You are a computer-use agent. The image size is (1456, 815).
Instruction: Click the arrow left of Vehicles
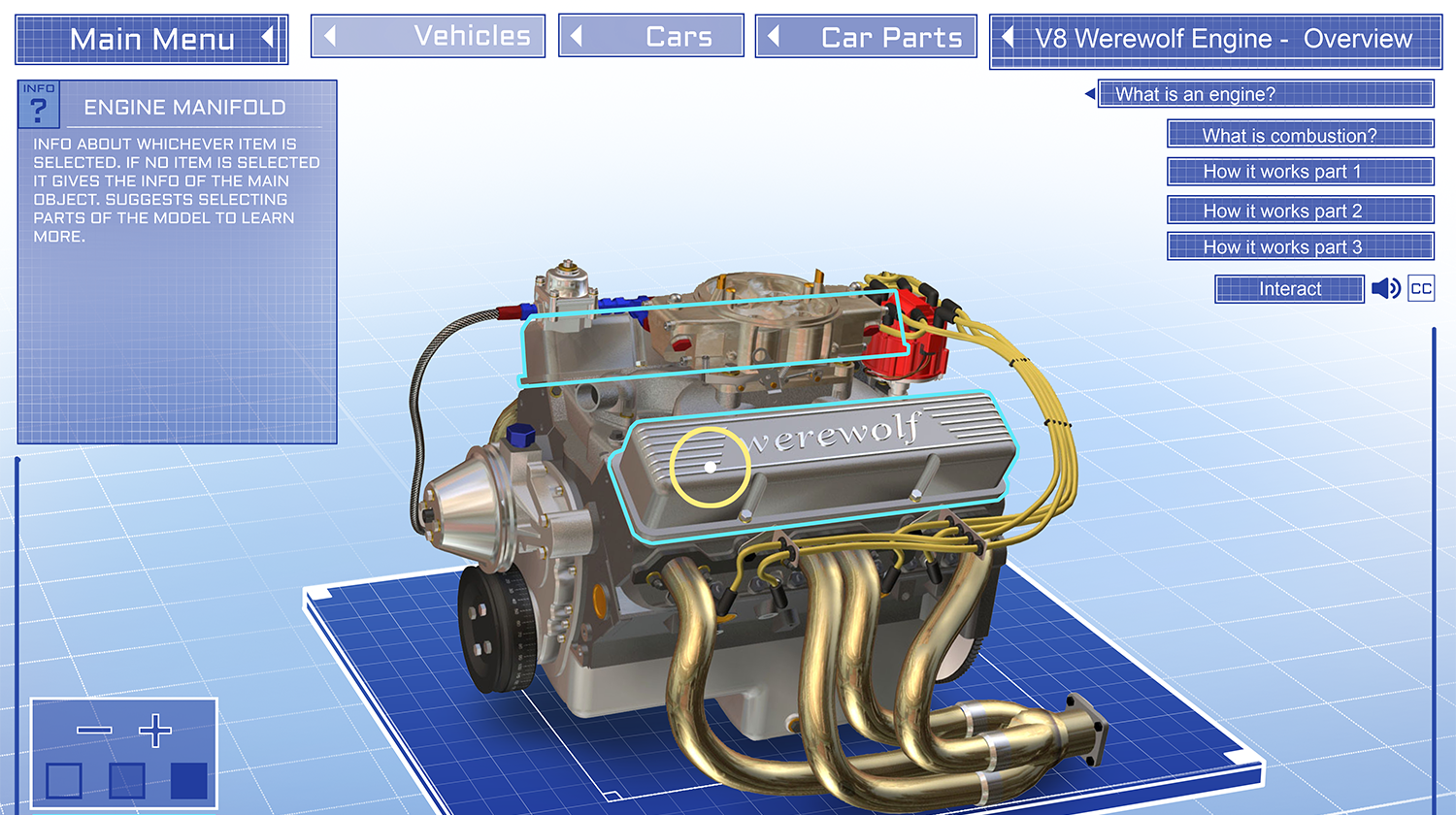(x=330, y=37)
